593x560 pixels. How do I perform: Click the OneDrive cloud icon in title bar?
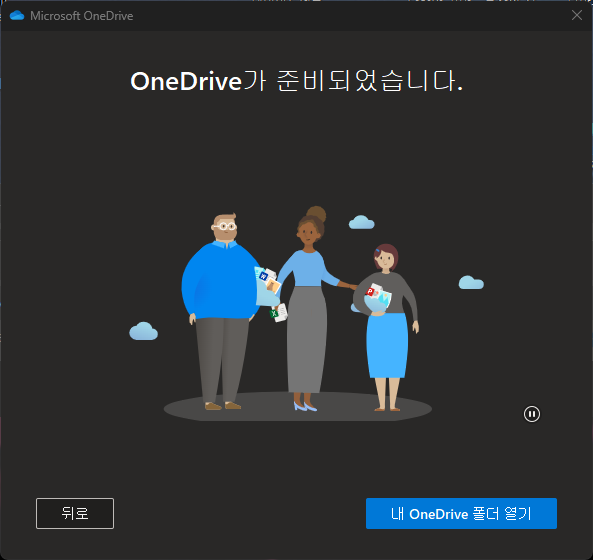[x=17, y=16]
